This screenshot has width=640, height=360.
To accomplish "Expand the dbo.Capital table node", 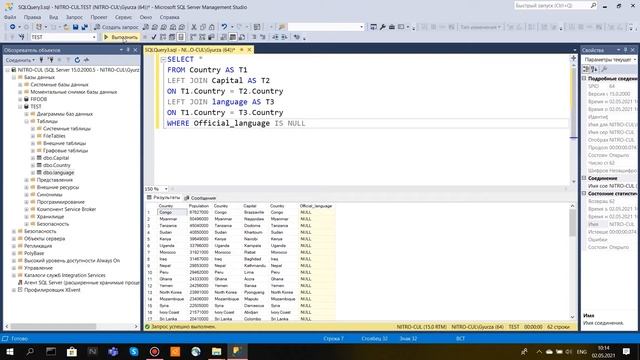I will click(33, 158).
